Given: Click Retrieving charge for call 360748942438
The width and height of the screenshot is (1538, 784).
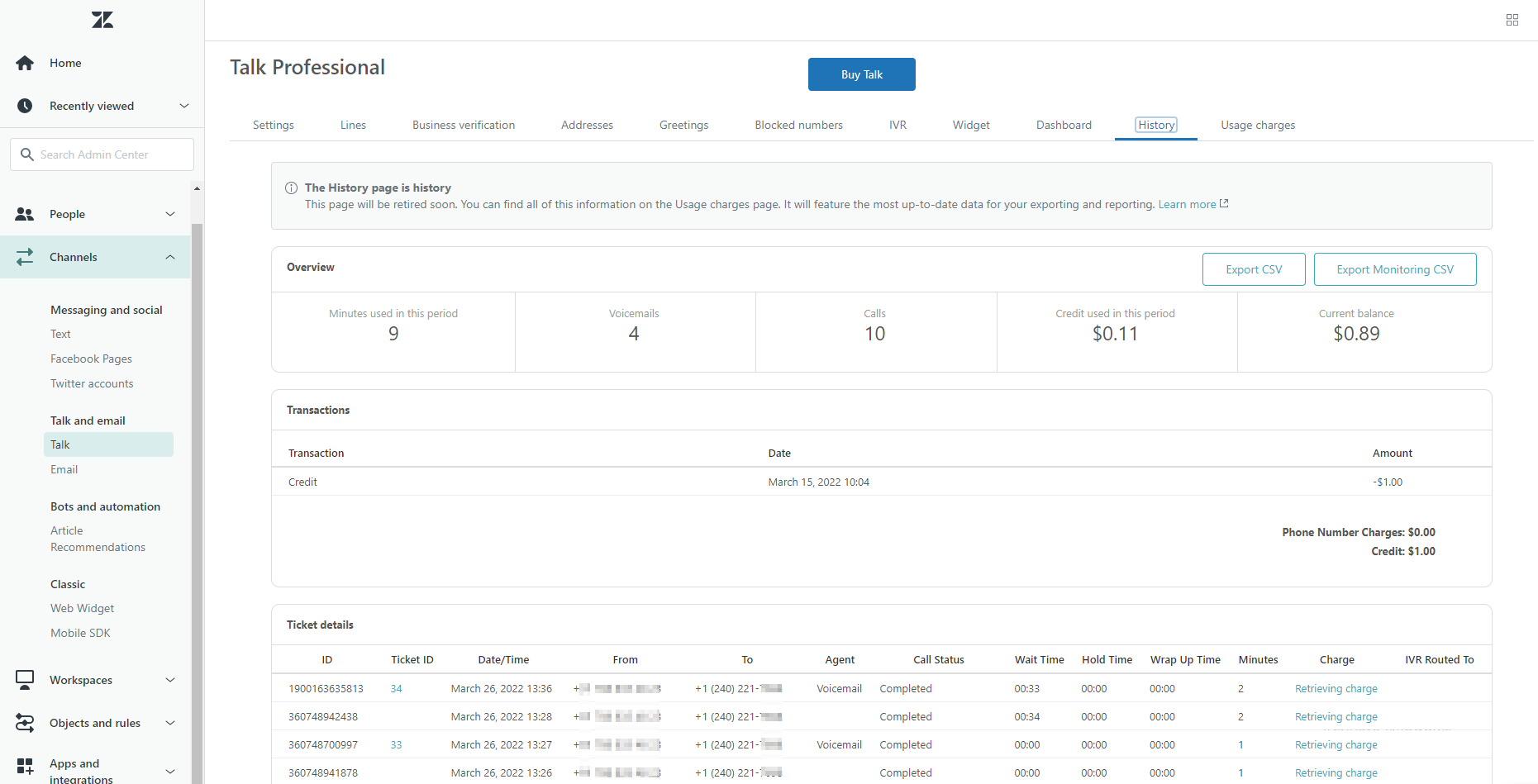Looking at the screenshot, I should [1336, 716].
